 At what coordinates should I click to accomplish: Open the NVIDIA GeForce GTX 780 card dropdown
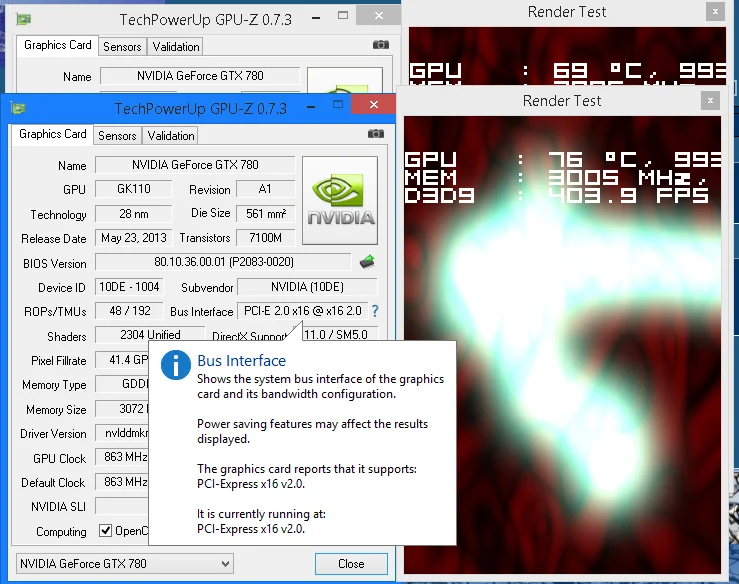tap(124, 564)
